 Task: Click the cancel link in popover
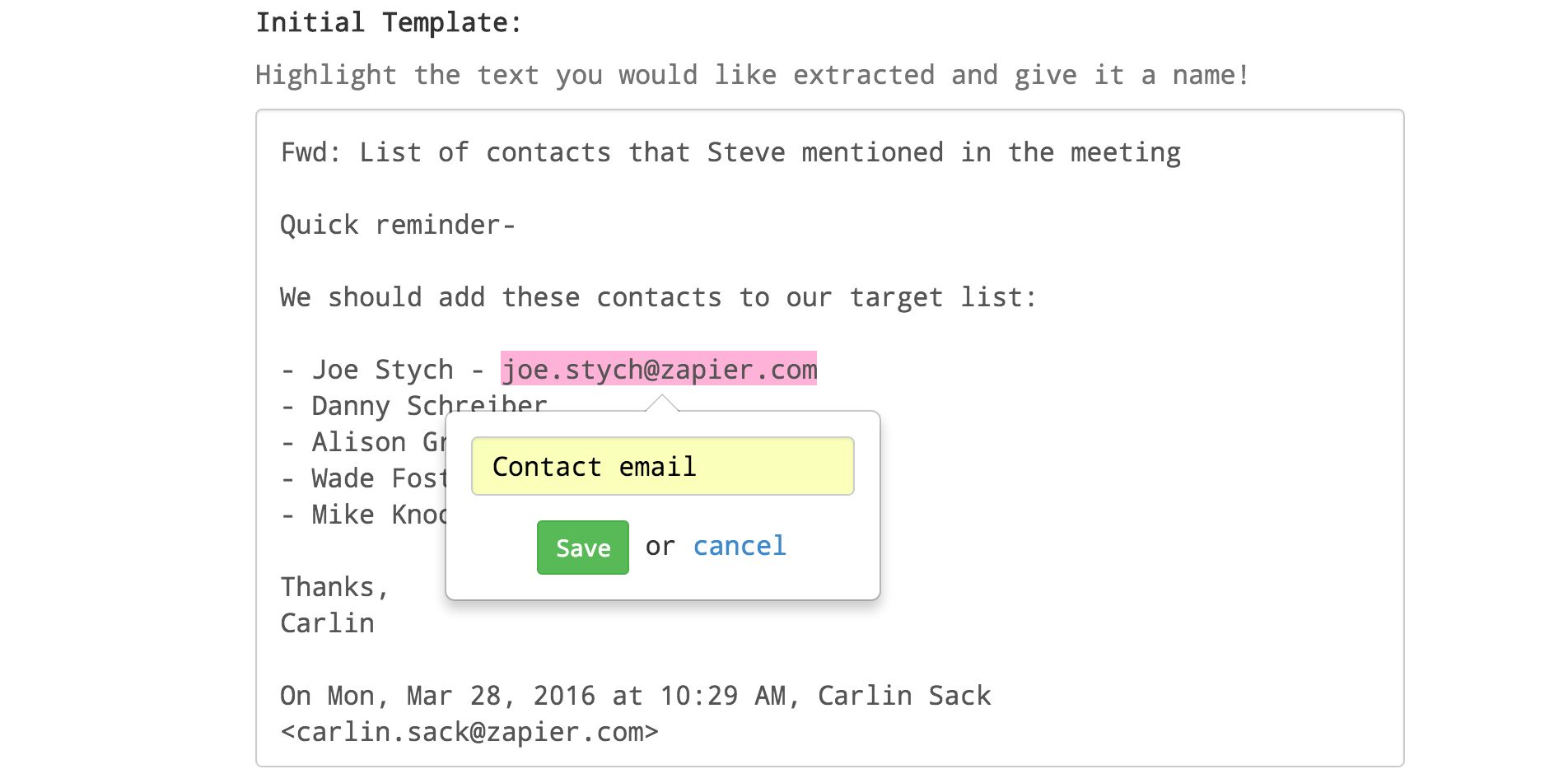[739, 546]
